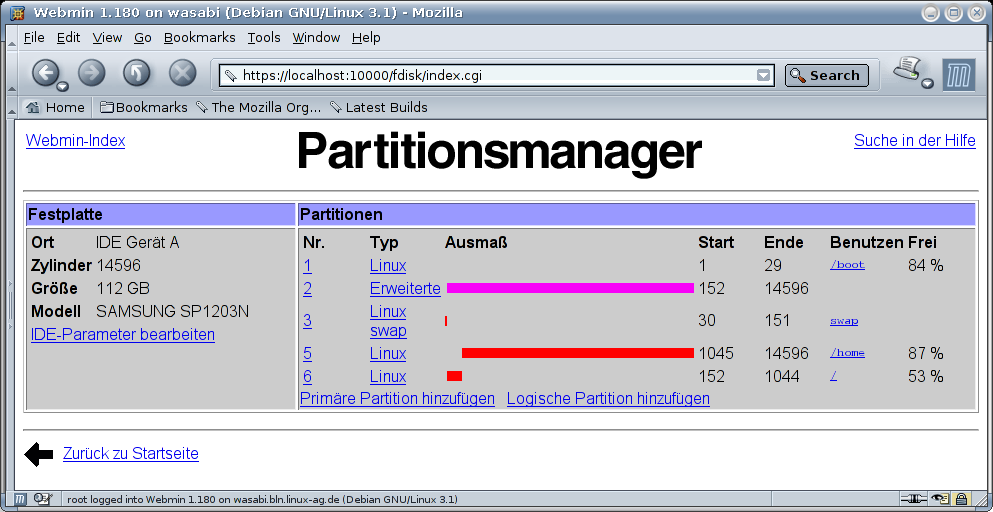Open the Print options dropdown arrow
This screenshot has width=993, height=512.
coord(928,84)
